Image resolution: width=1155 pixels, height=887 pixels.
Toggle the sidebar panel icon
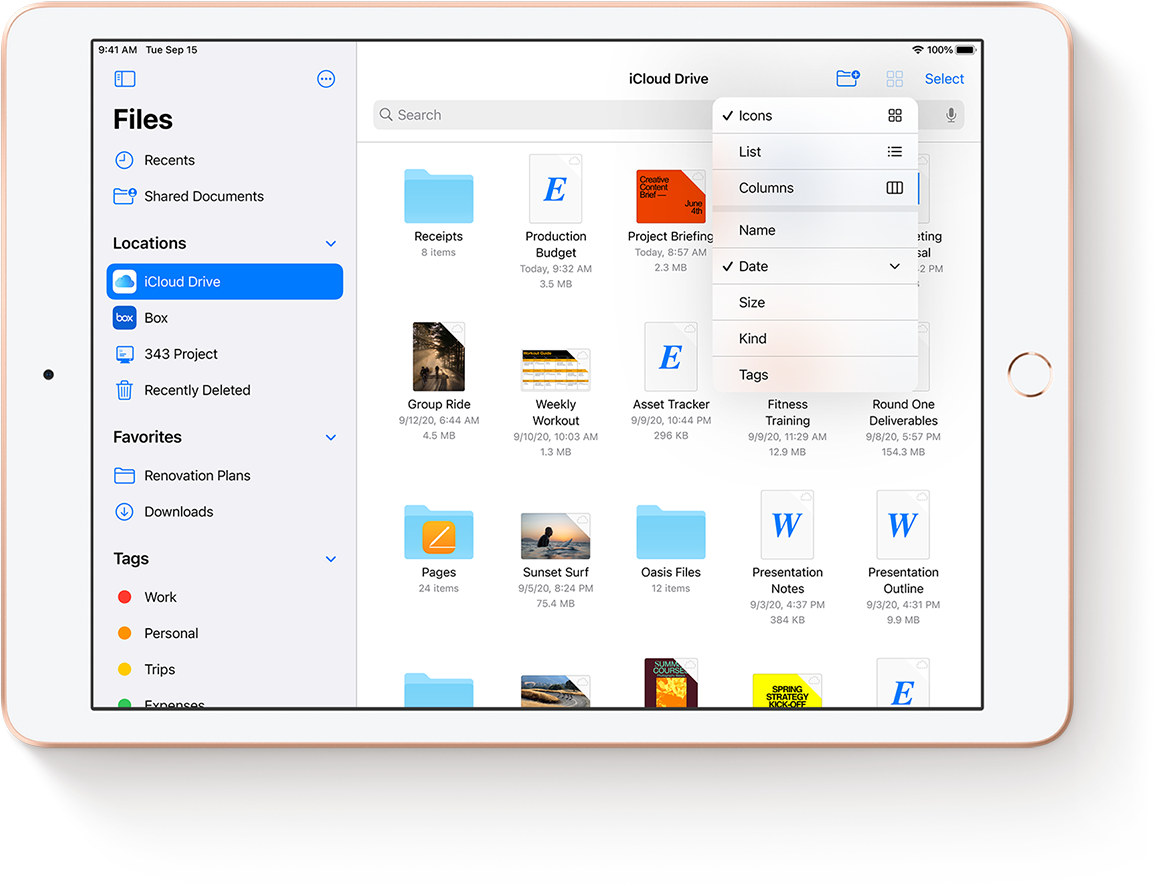124,79
